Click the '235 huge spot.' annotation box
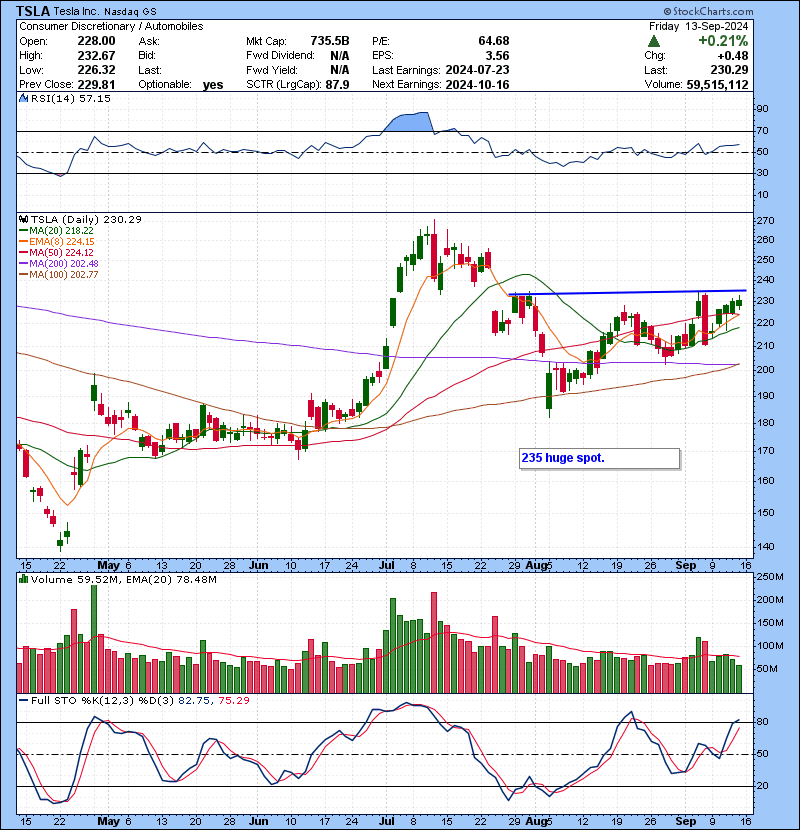The height and width of the screenshot is (830, 800). (599, 458)
